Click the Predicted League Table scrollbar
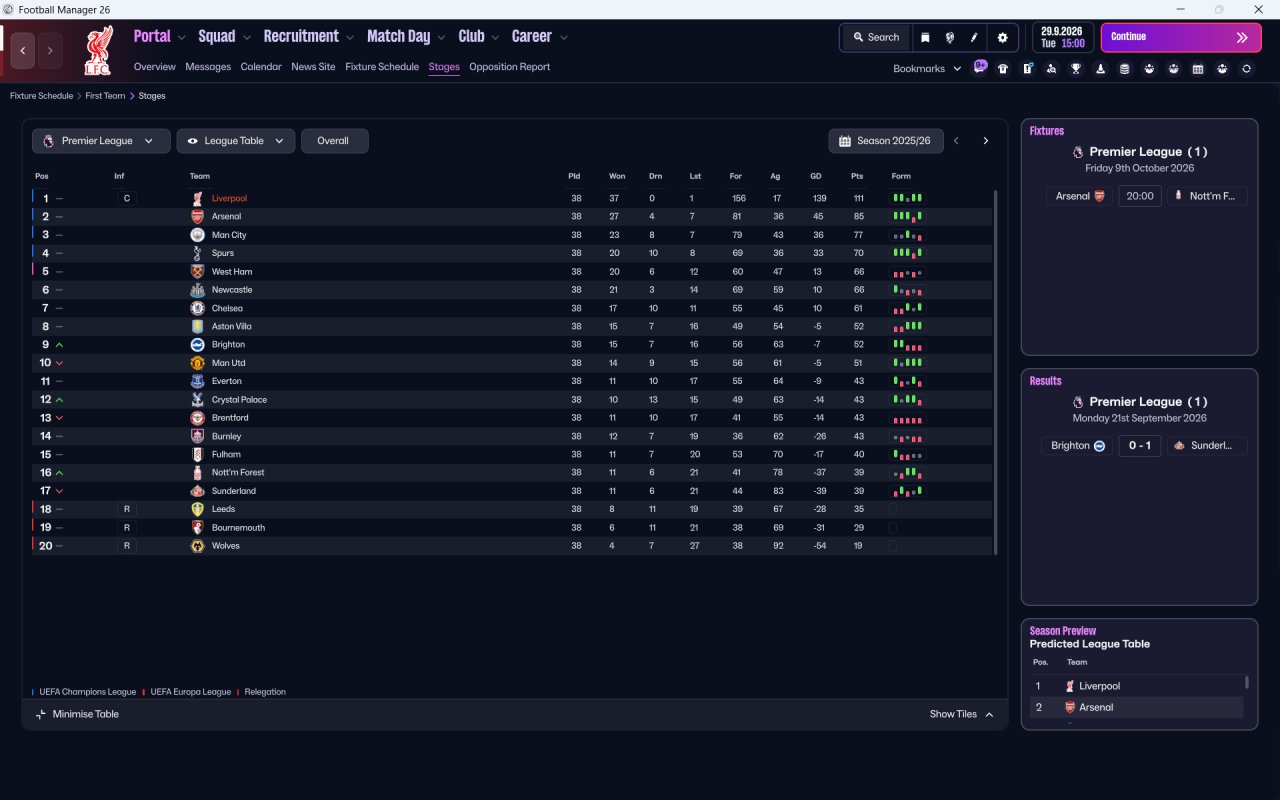Viewport: 1280px width, 800px height. [x=1246, y=683]
